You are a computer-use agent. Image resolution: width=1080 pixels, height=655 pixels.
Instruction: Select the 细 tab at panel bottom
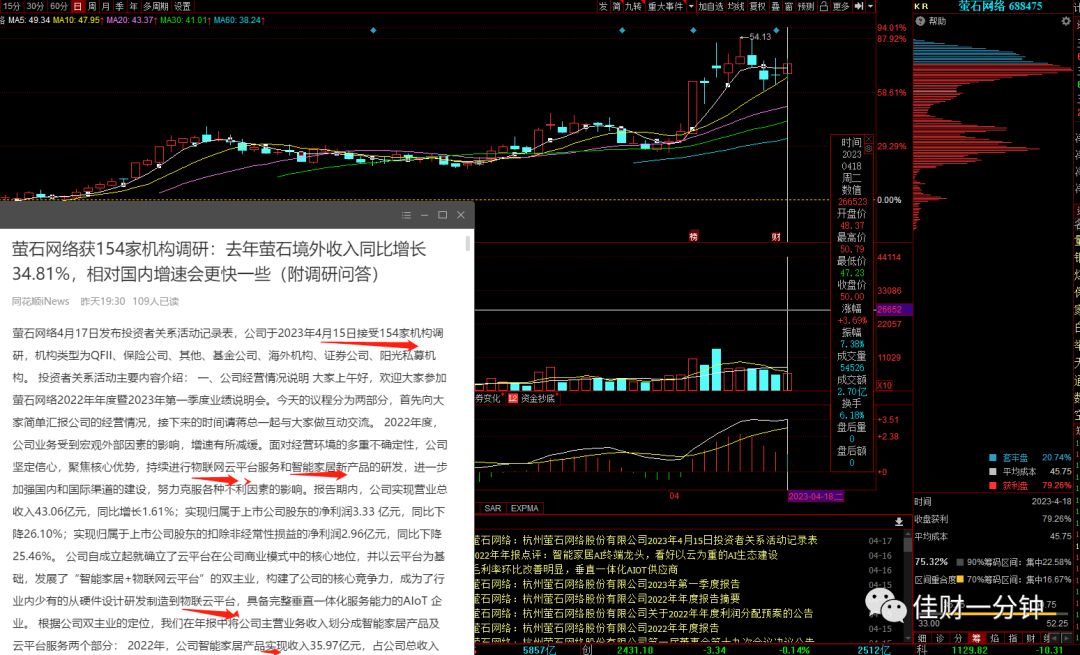tap(922, 638)
